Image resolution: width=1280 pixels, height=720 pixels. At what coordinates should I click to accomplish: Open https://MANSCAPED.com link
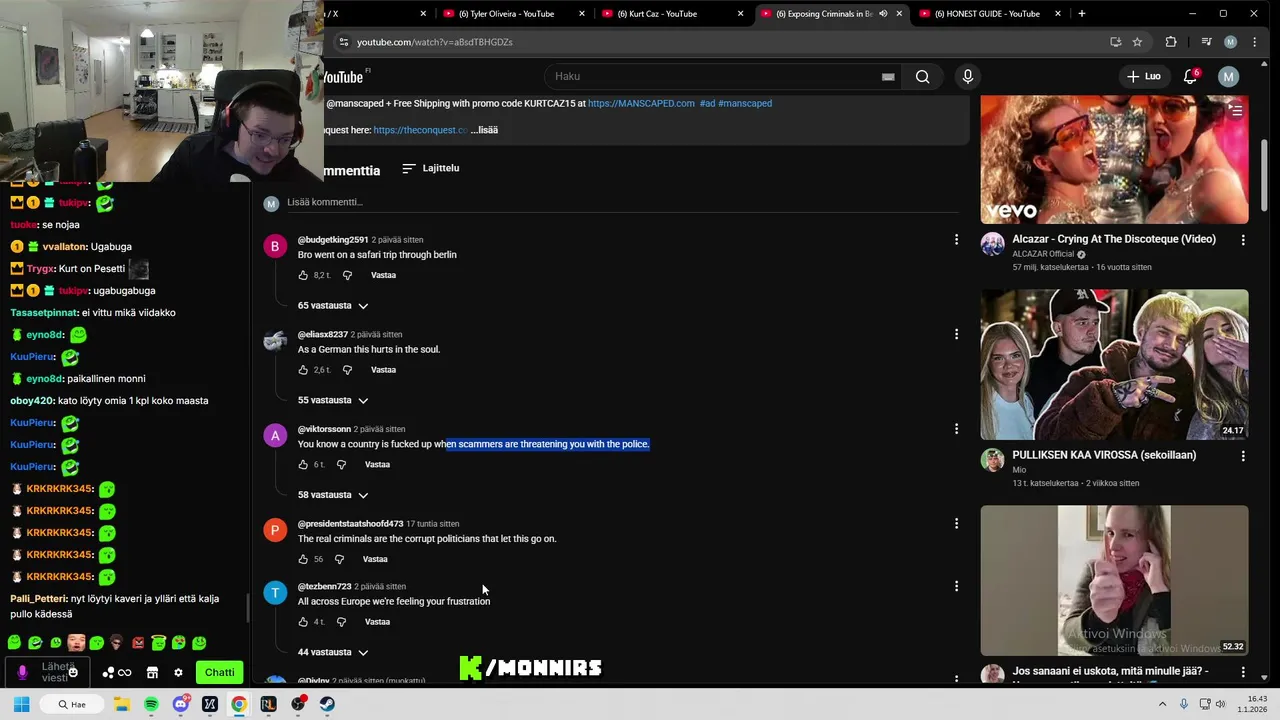coord(641,103)
